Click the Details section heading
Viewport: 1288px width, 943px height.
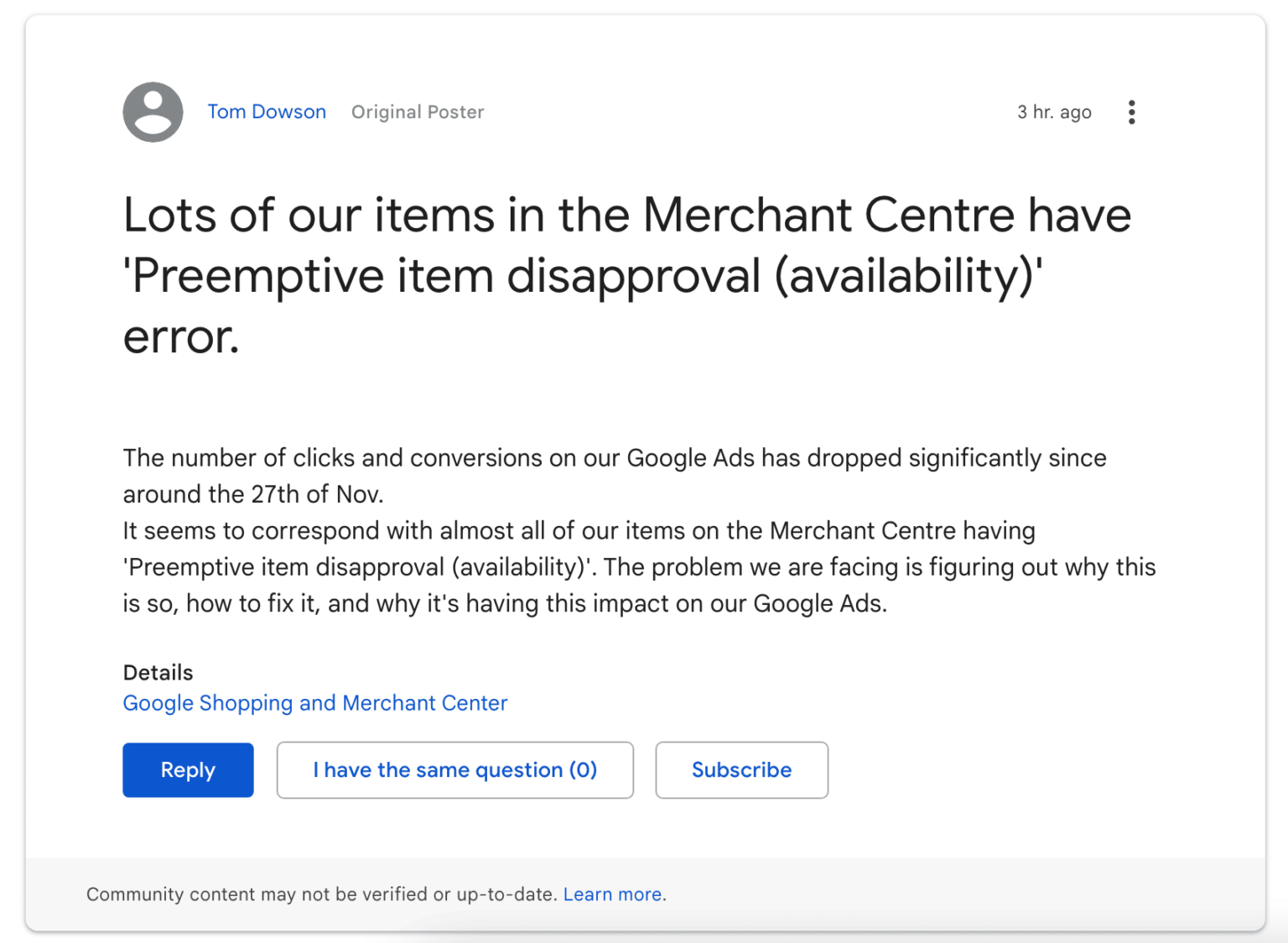pos(158,672)
